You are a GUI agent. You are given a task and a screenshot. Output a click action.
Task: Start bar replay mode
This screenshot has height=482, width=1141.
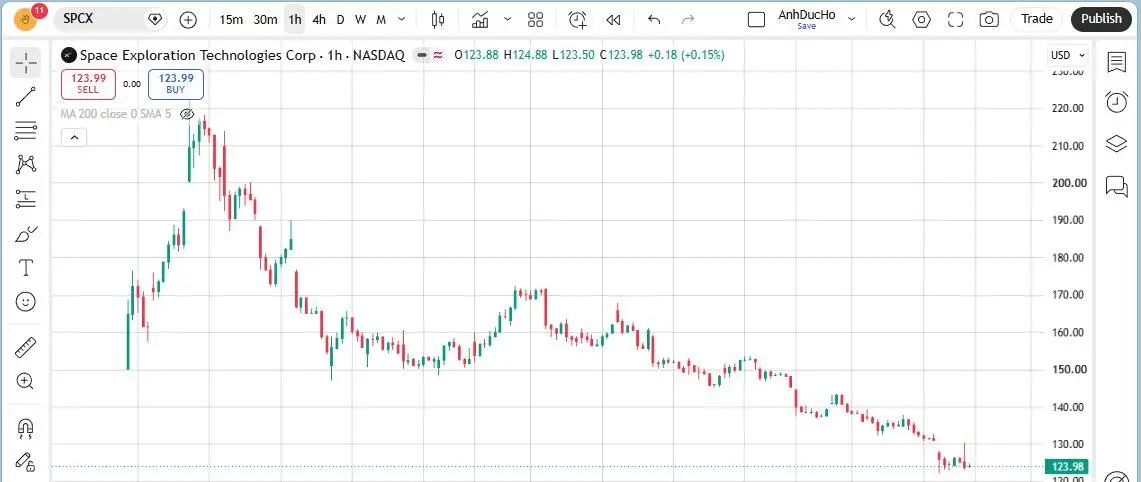613,20
